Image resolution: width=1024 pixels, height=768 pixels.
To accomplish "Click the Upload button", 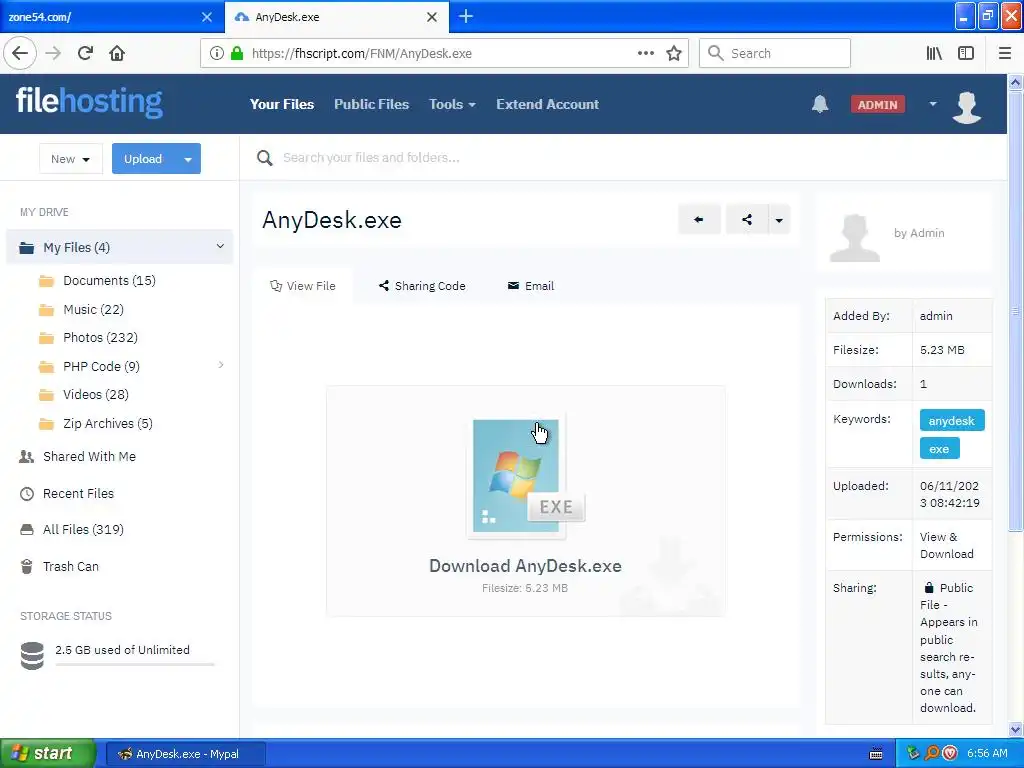I will (143, 159).
